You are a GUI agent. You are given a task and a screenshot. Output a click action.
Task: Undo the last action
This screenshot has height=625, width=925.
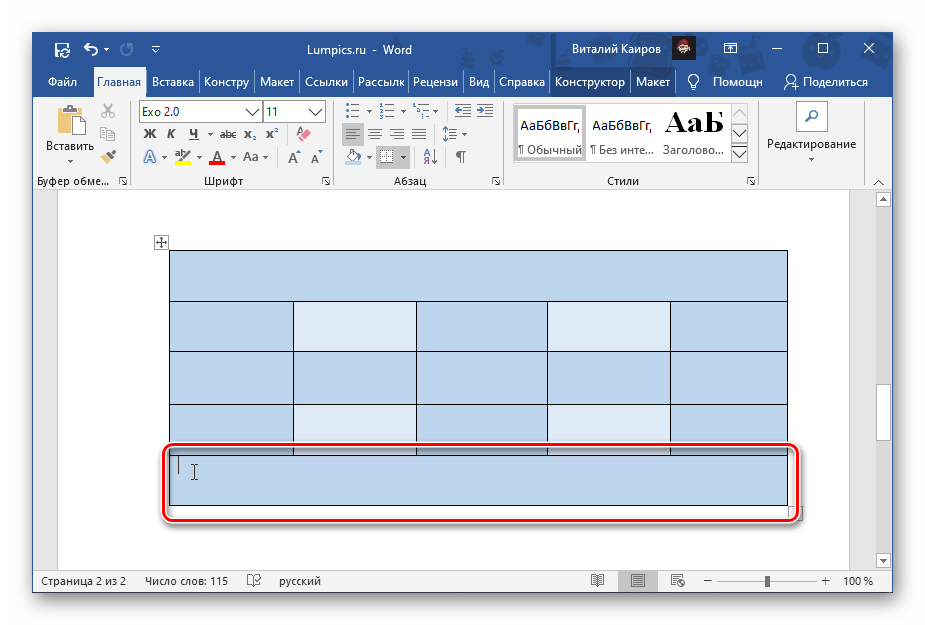pyautogui.click(x=91, y=49)
